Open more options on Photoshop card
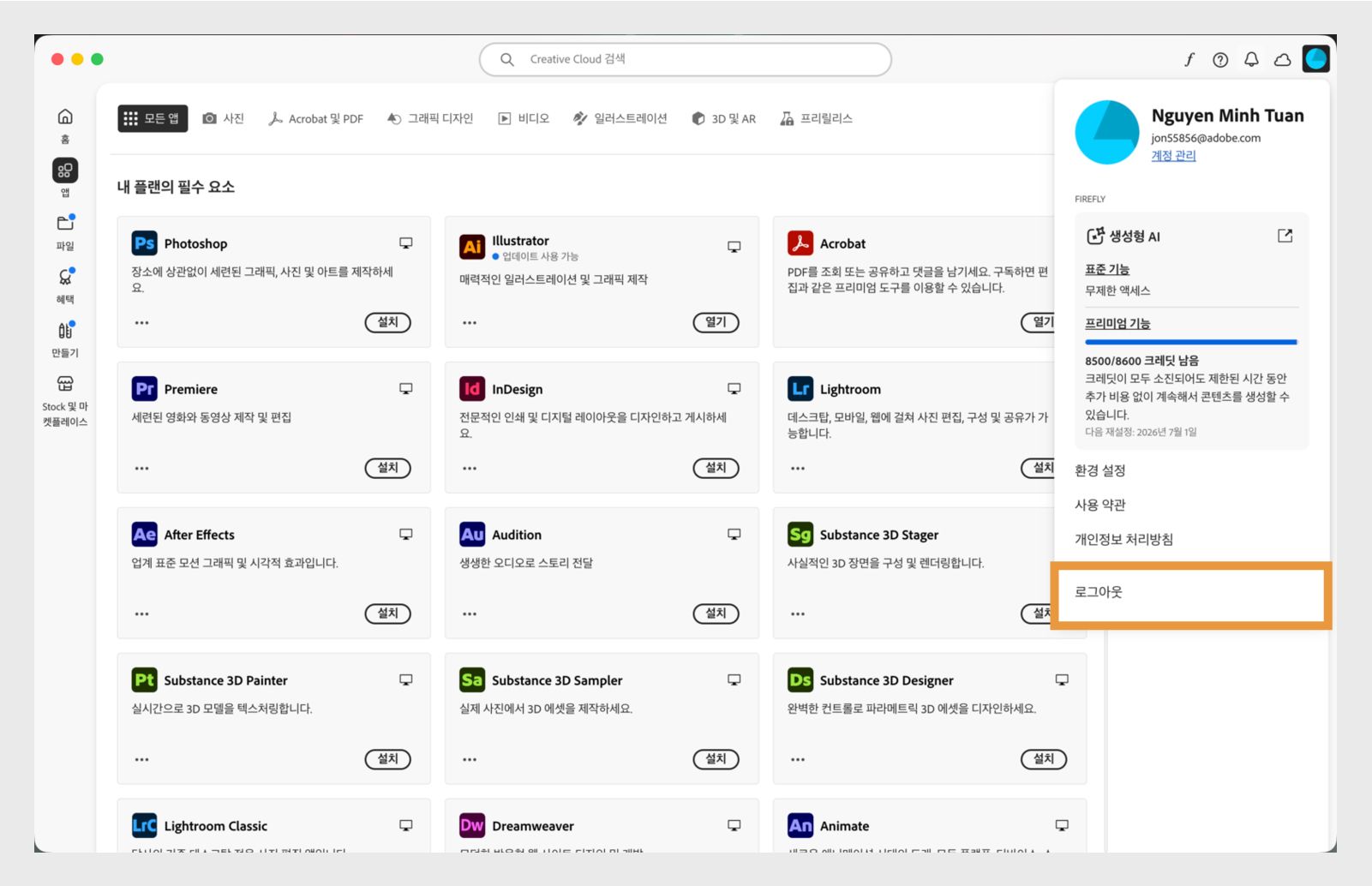Image resolution: width=1372 pixels, height=886 pixels. pyautogui.click(x=141, y=323)
